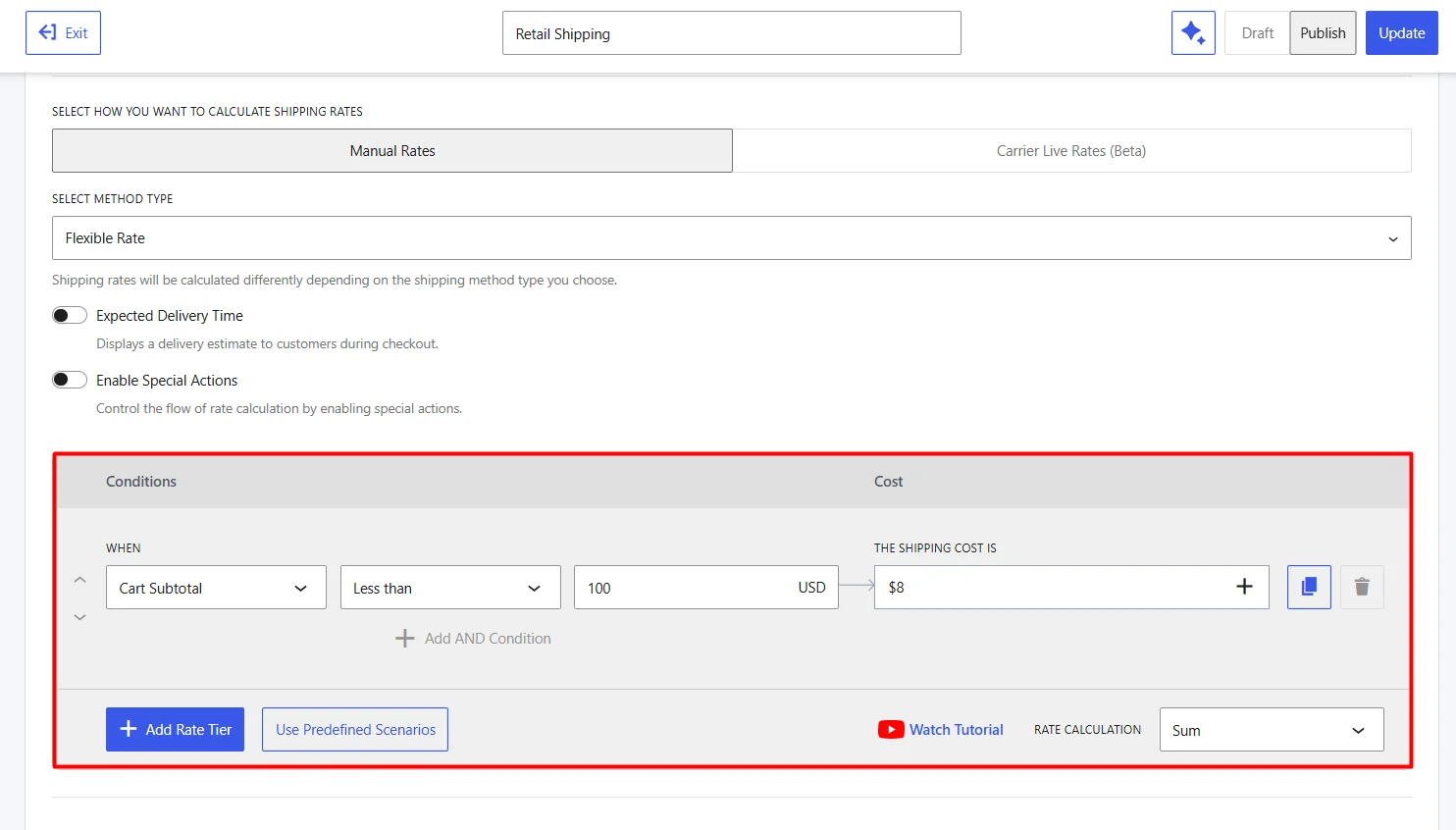Move the rate tier down
Screen dimensions: 1456x830
click(x=80, y=617)
